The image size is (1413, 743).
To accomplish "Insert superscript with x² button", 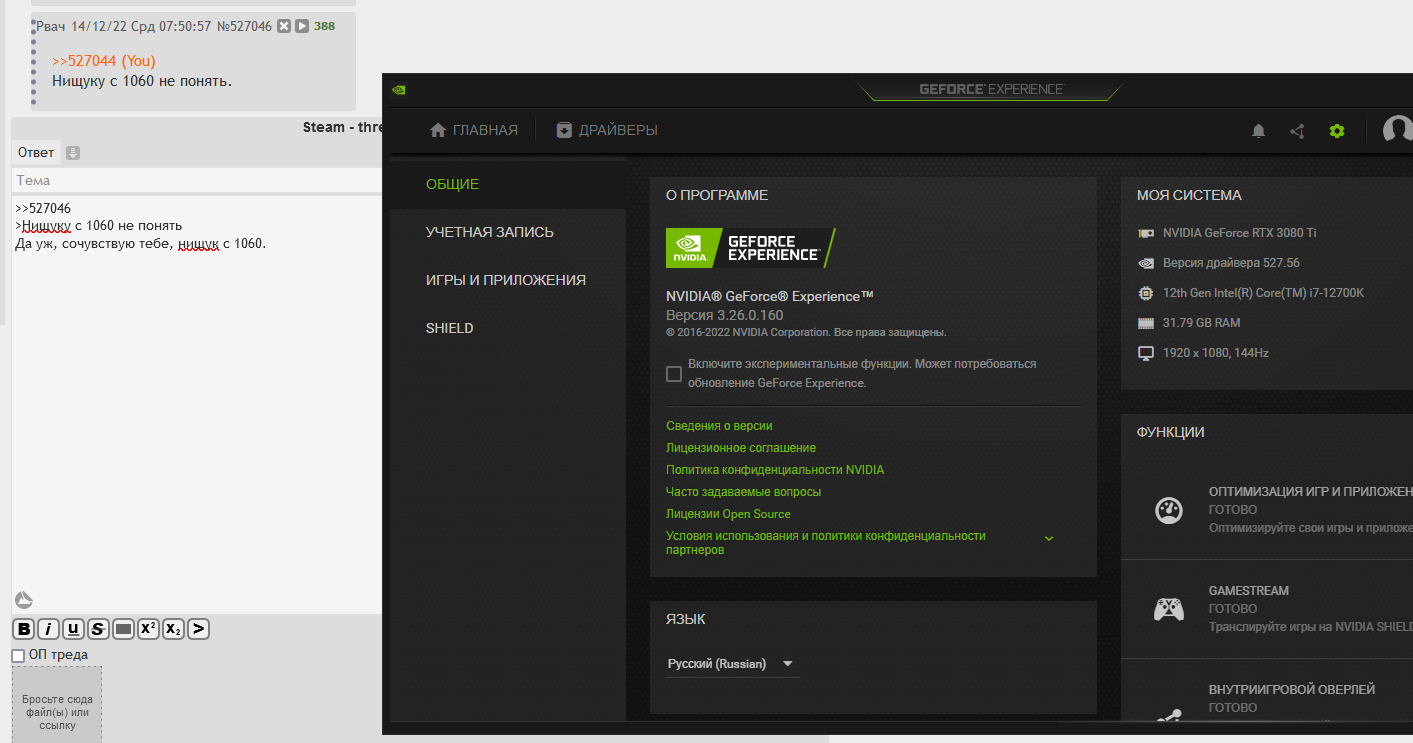I will pos(148,629).
